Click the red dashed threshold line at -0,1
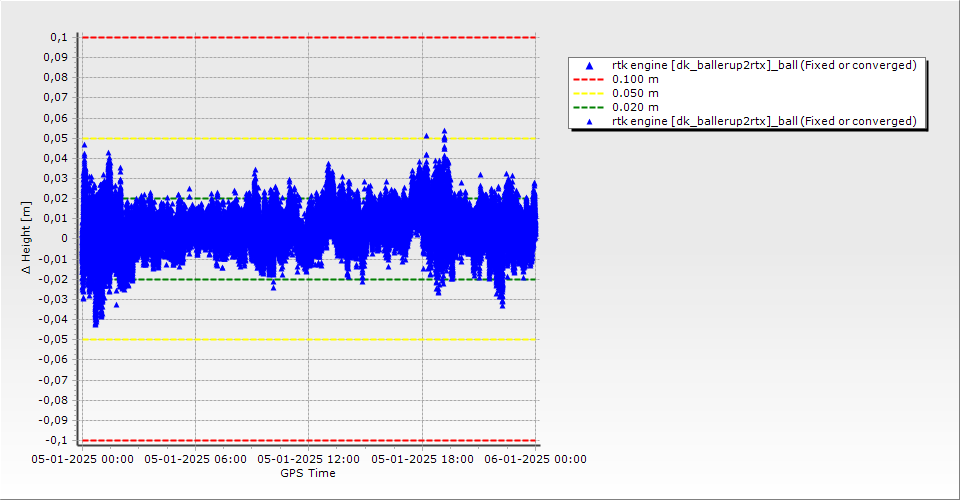 coord(309,441)
